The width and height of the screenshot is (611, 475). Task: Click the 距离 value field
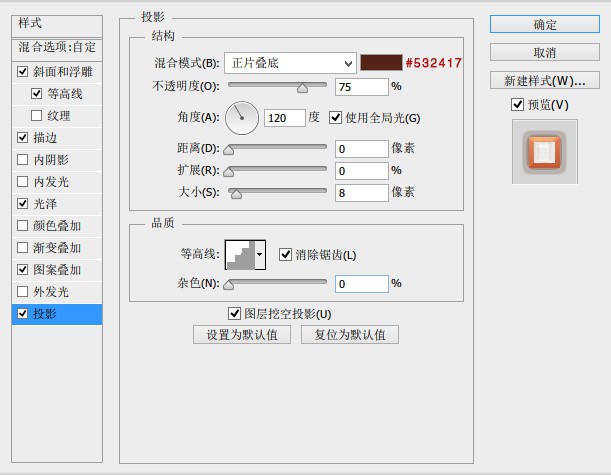pyautogui.click(x=362, y=149)
